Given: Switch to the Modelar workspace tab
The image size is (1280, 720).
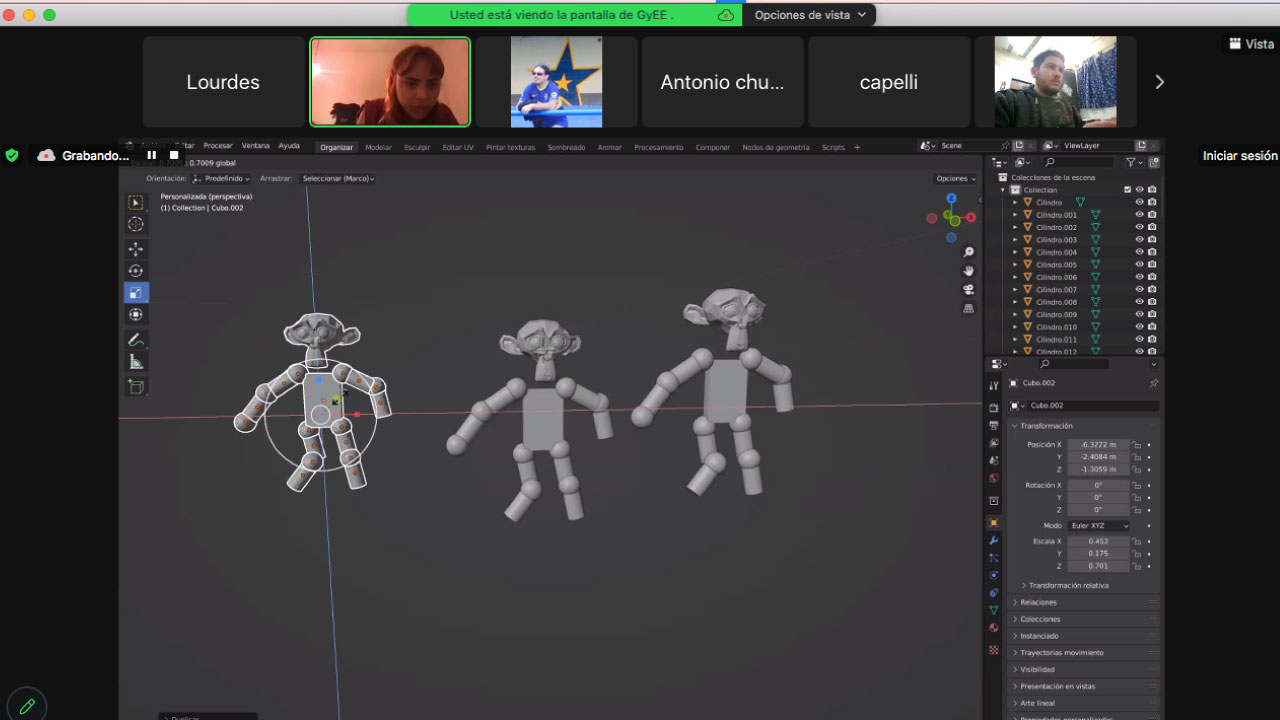Looking at the screenshot, I should tap(378, 147).
